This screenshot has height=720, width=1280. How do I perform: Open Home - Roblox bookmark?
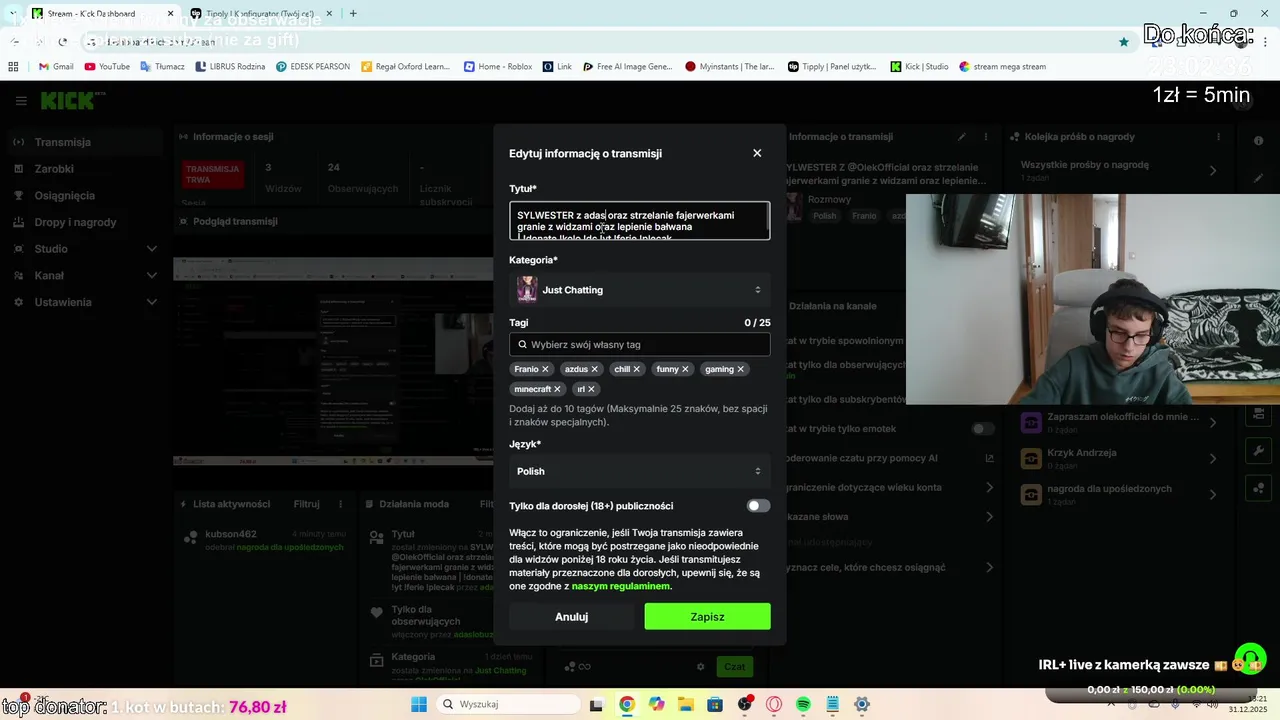(x=497, y=66)
